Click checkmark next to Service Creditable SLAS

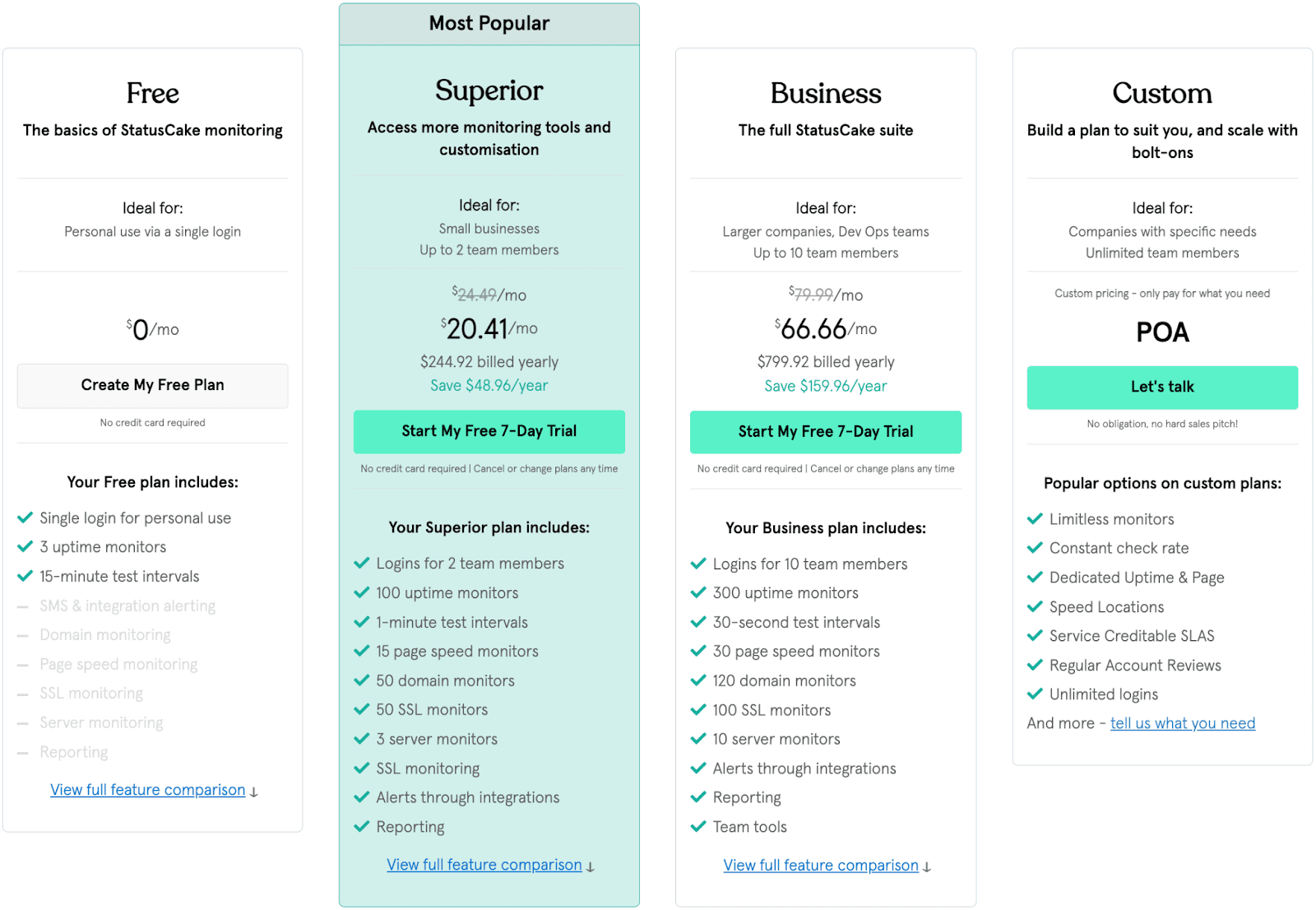coord(1035,636)
